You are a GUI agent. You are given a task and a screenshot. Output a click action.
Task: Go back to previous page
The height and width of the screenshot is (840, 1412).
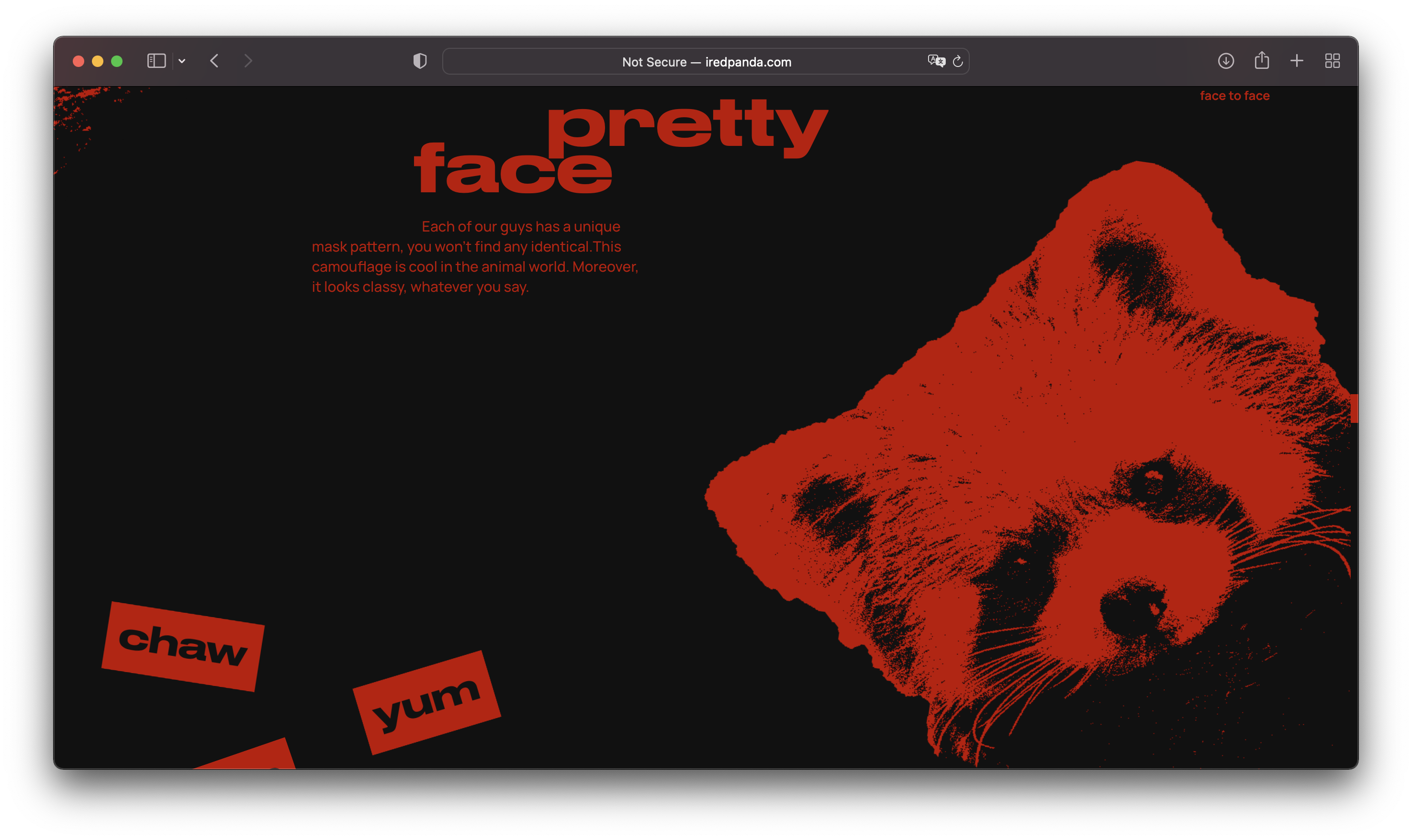214,61
